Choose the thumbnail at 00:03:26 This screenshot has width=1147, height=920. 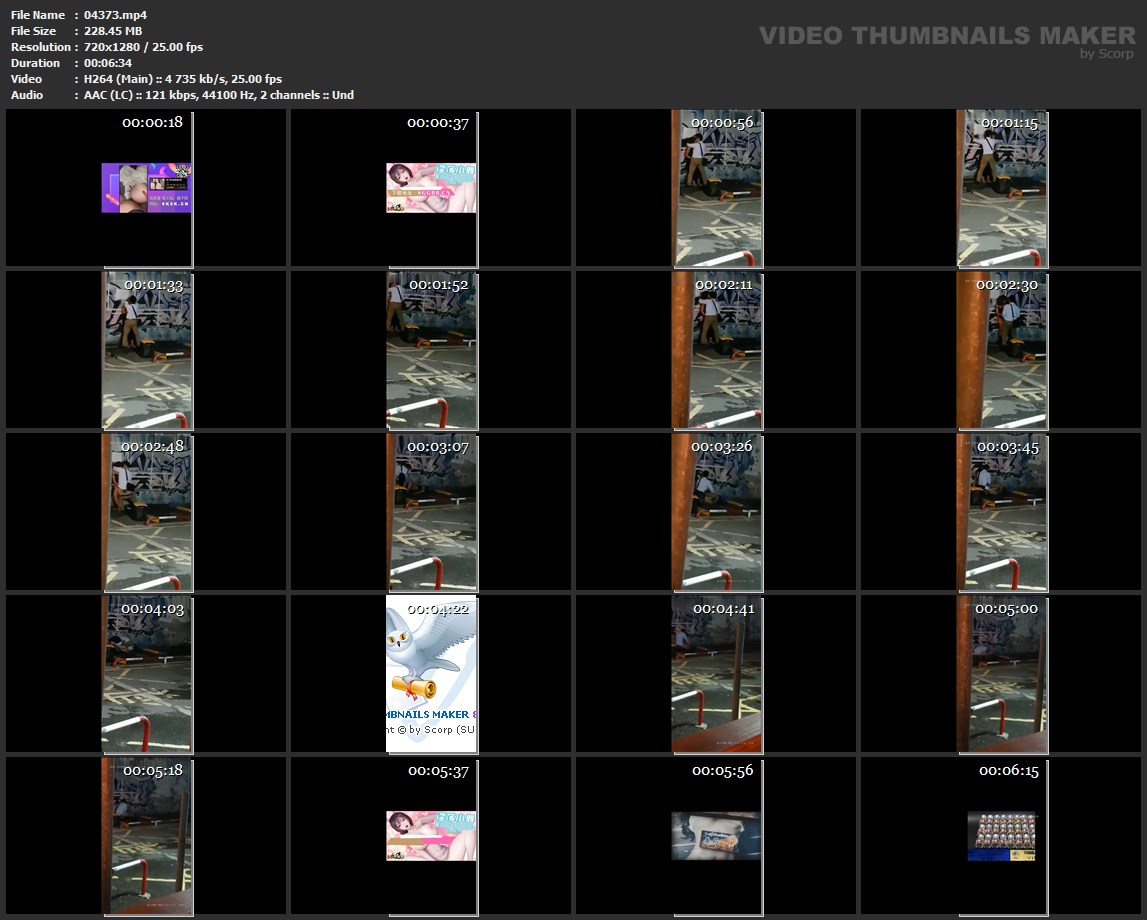point(716,512)
